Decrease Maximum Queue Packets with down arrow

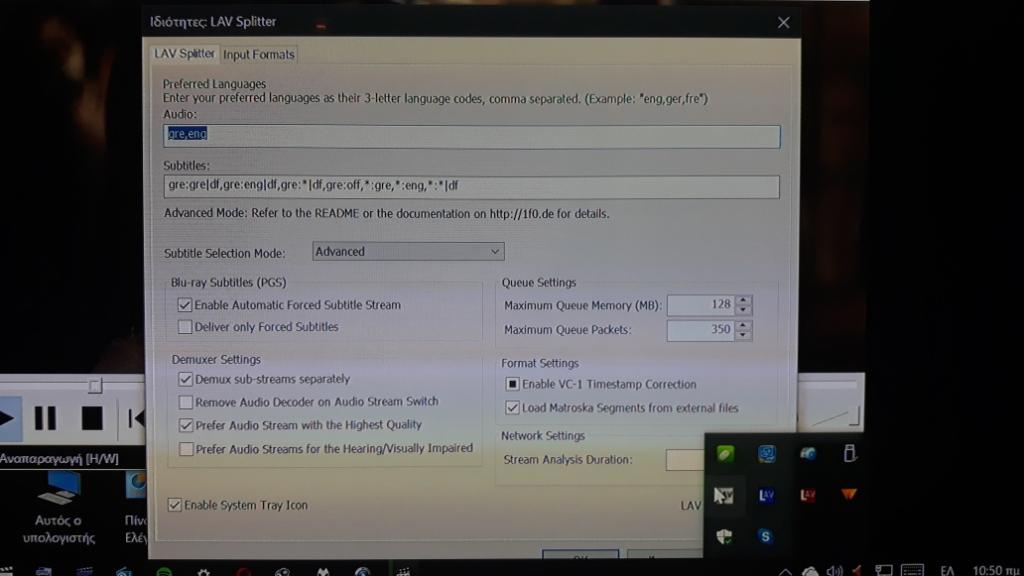coord(743,335)
